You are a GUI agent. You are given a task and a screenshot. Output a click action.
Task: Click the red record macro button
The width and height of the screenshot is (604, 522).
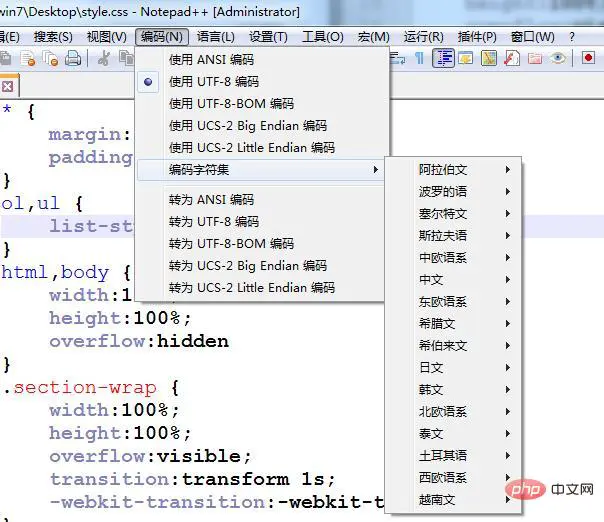tap(588, 59)
